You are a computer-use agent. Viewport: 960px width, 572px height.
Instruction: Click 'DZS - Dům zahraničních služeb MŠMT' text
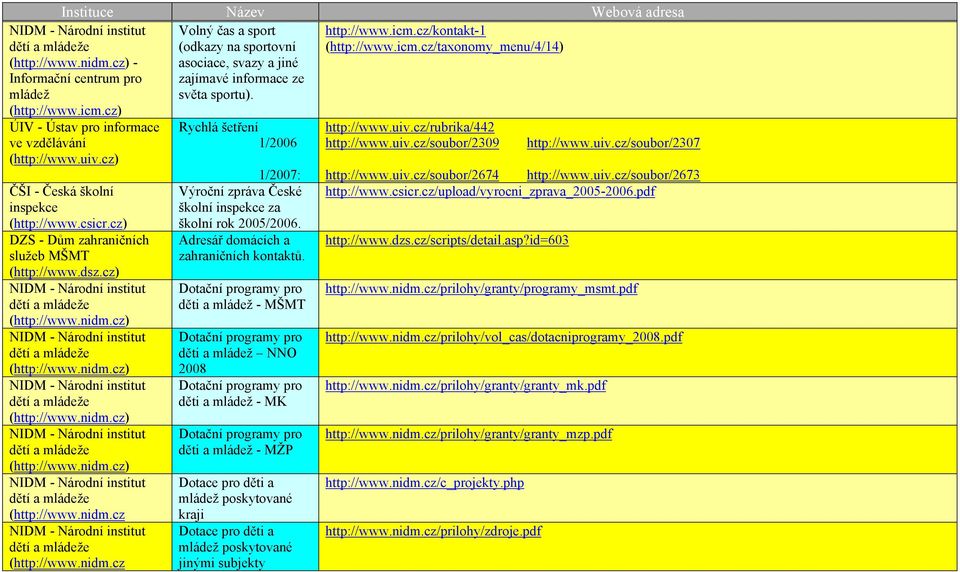[x=79, y=248]
